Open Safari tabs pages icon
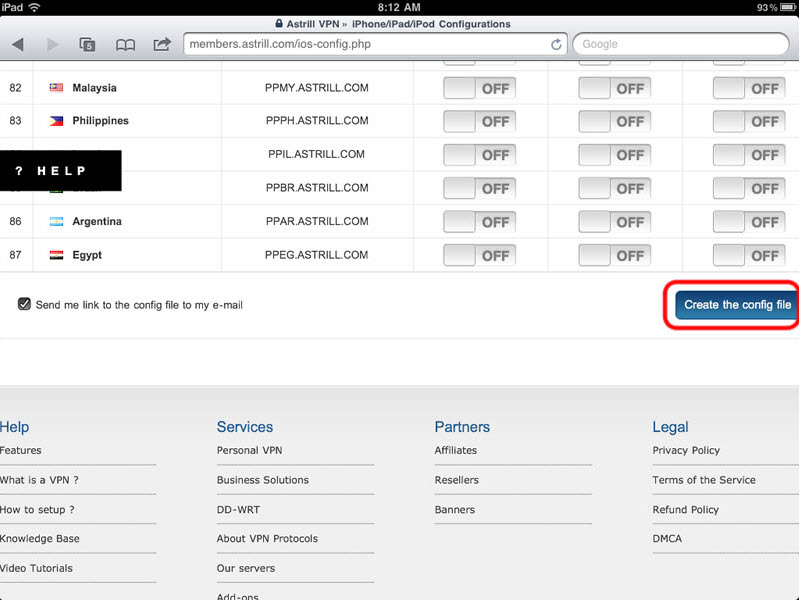The image size is (804, 606). pos(87,45)
